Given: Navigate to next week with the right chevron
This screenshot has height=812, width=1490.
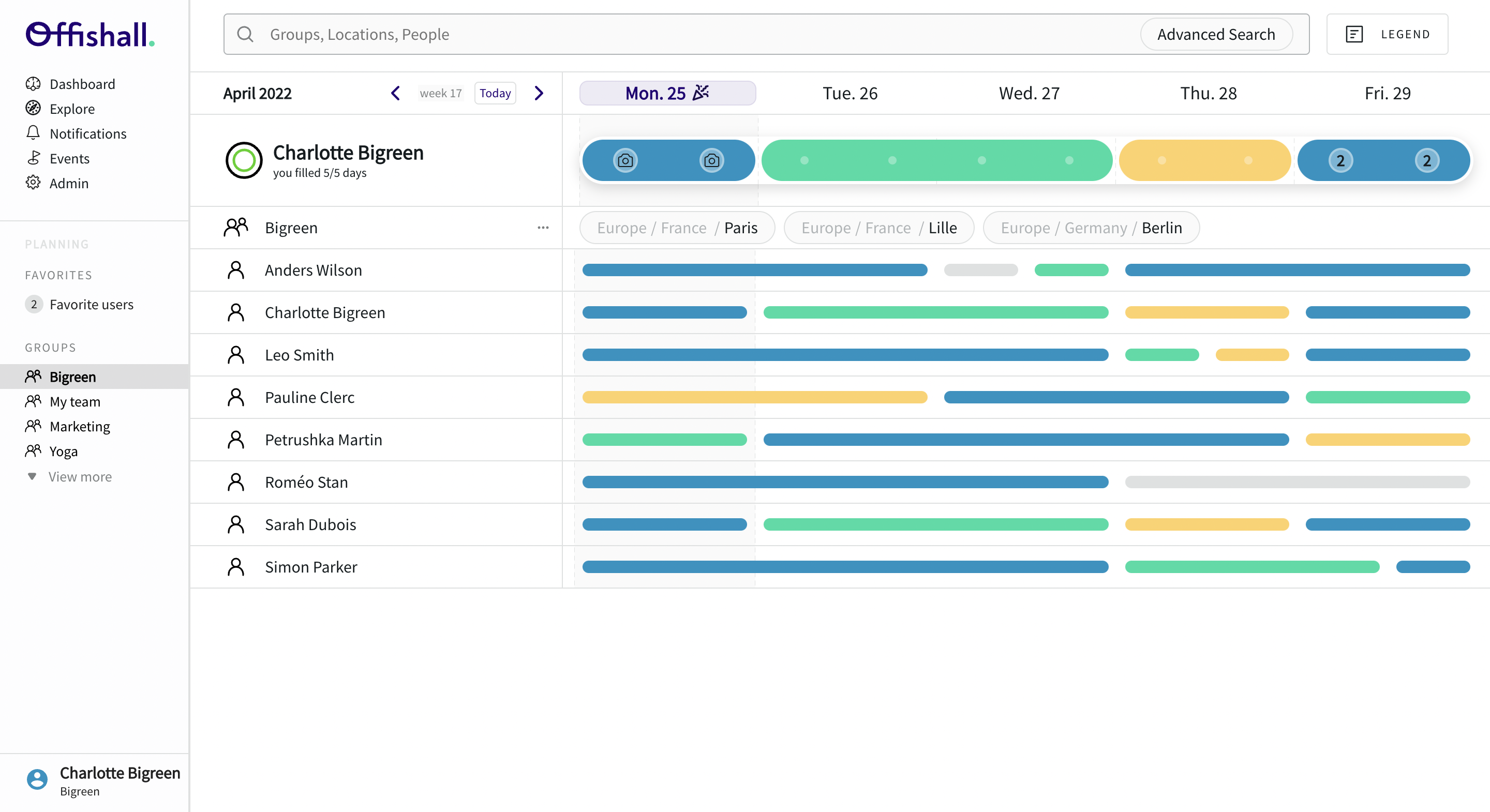Looking at the screenshot, I should pos(539,93).
